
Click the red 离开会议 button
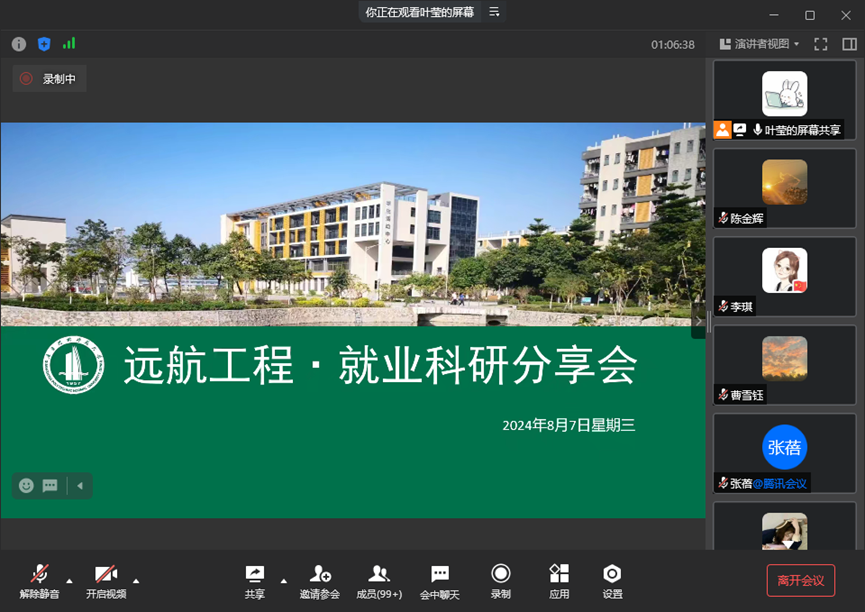pyautogui.click(x=800, y=580)
